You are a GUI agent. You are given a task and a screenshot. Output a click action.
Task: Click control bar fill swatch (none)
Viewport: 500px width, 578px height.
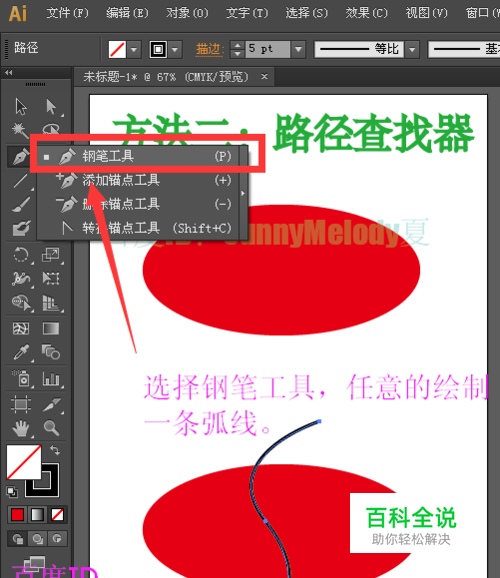[117, 49]
